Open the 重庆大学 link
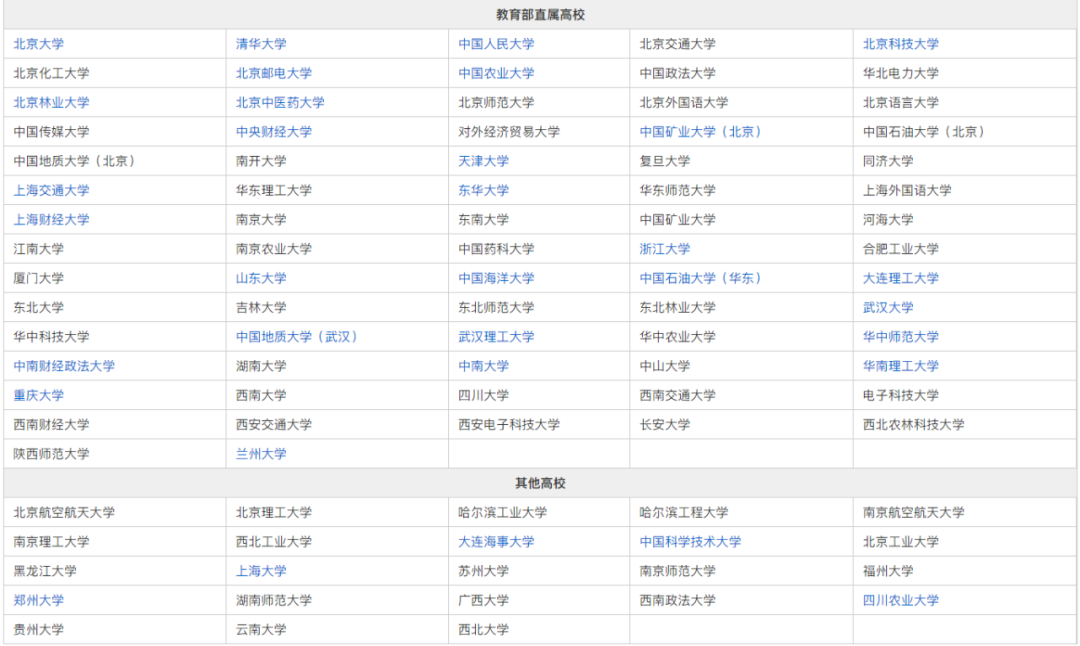The width and height of the screenshot is (1080, 646). pos(39,395)
